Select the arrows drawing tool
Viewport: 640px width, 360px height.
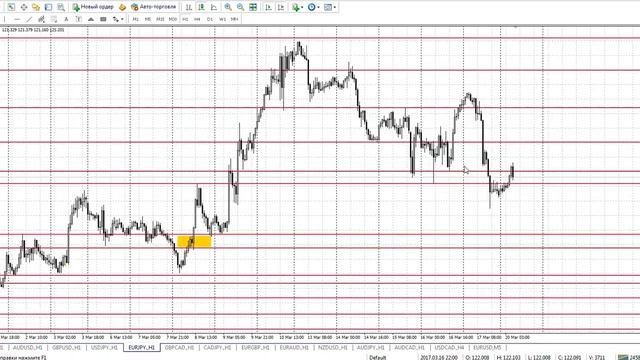116,19
